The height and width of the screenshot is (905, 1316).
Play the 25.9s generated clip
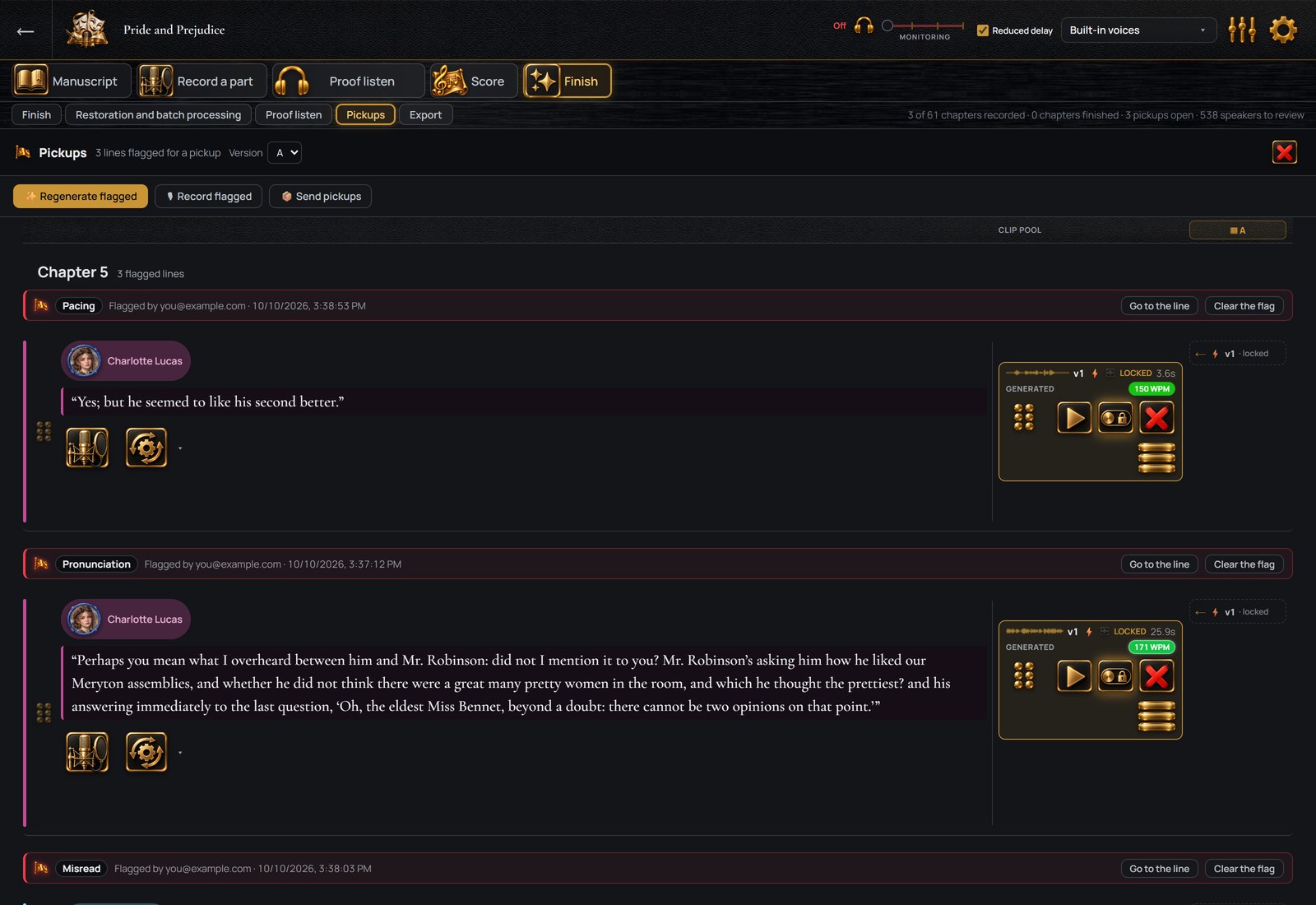click(1073, 676)
